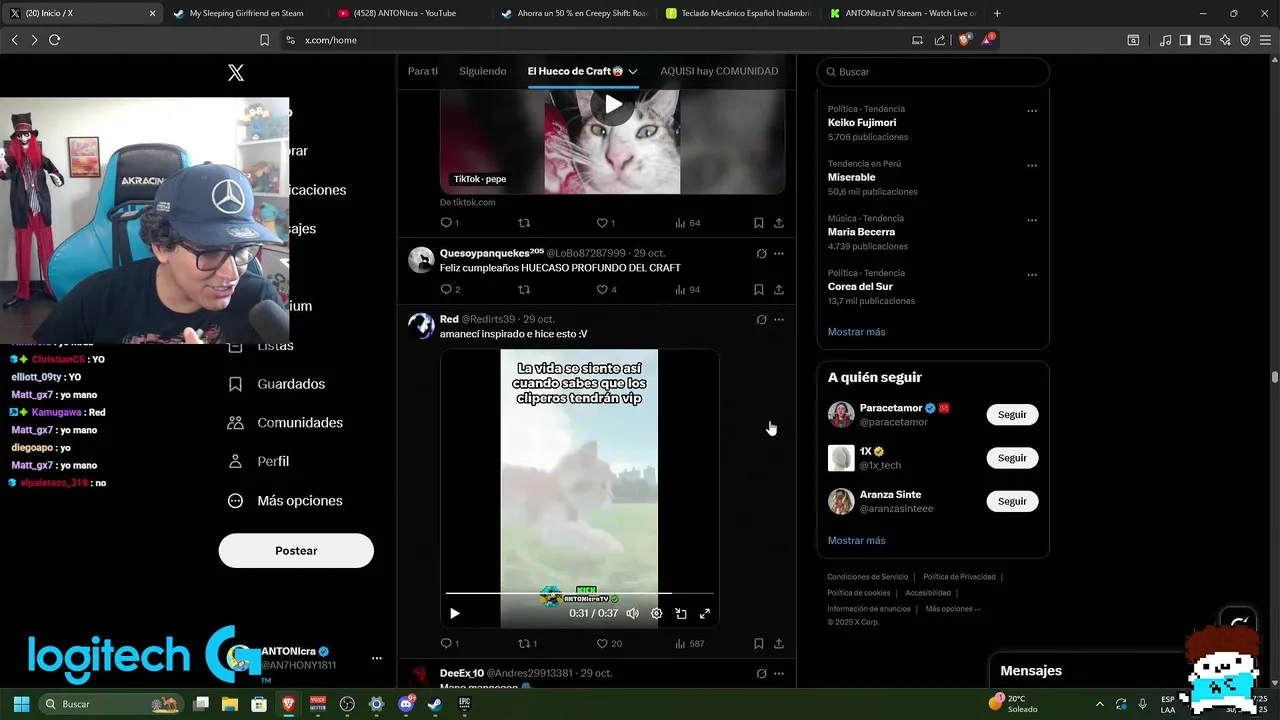Seek on the video progress bar
This screenshot has height=720, width=1280.
click(x=580, y=593)
